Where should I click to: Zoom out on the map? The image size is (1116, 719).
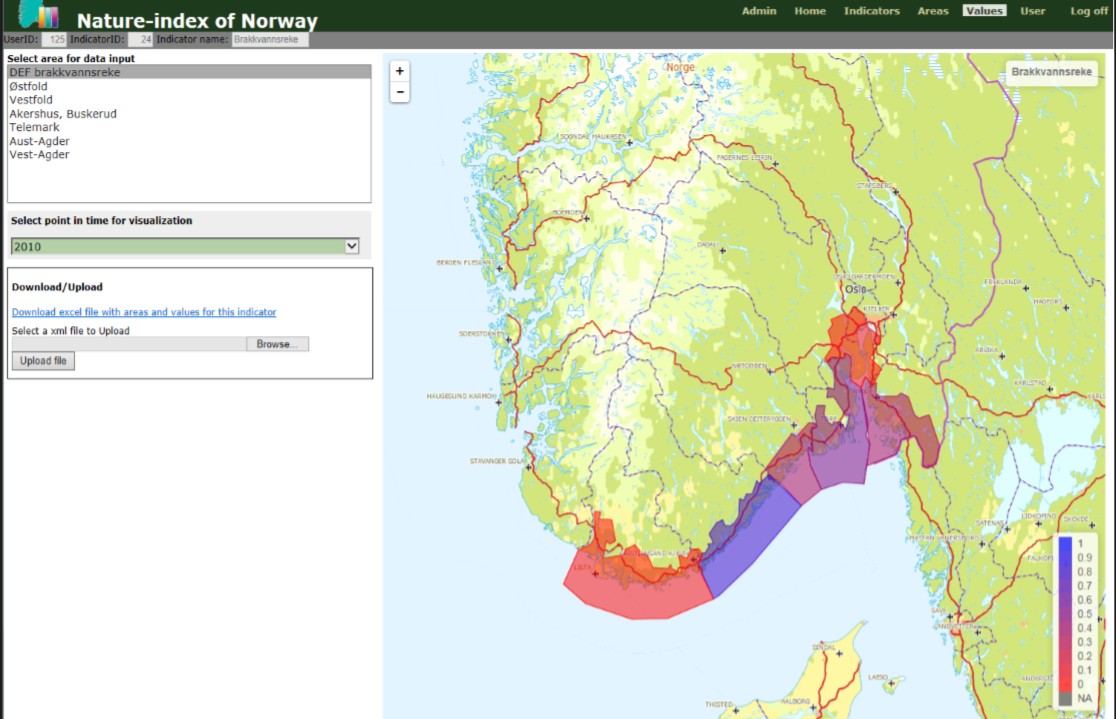coord(400,92)
